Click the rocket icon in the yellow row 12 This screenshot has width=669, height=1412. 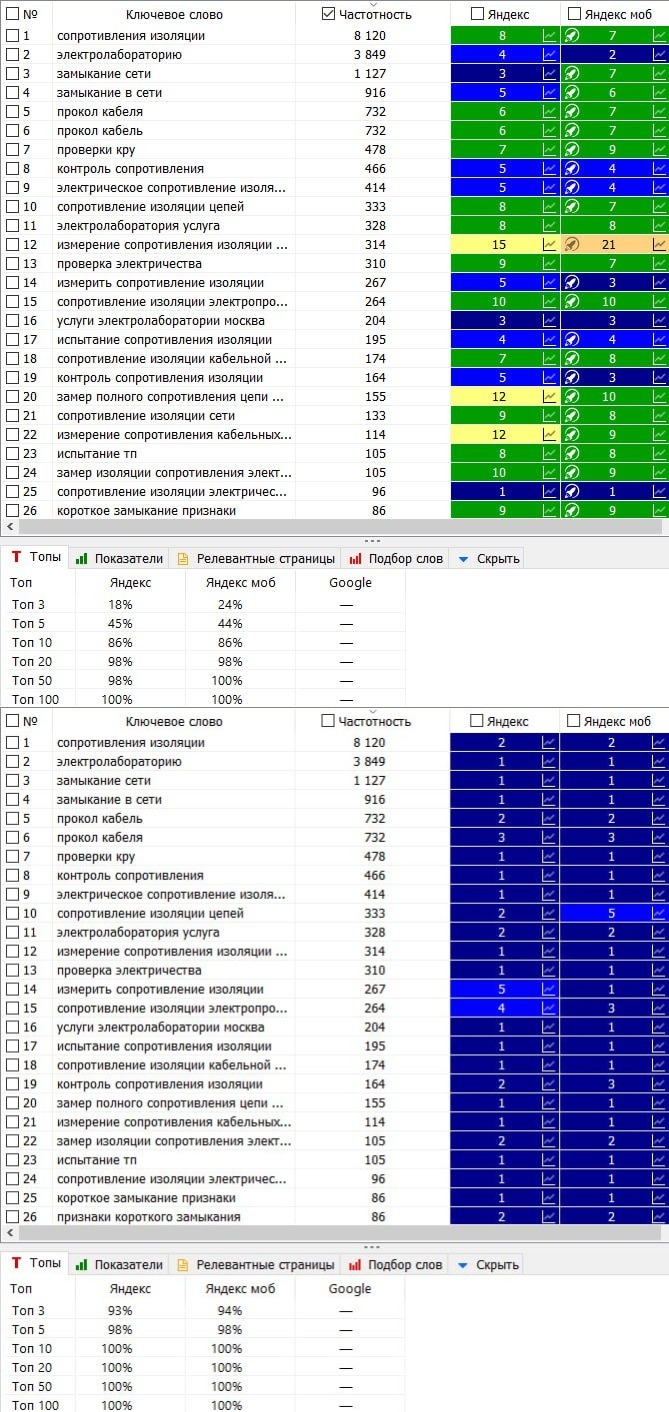(x=572, y=244)
